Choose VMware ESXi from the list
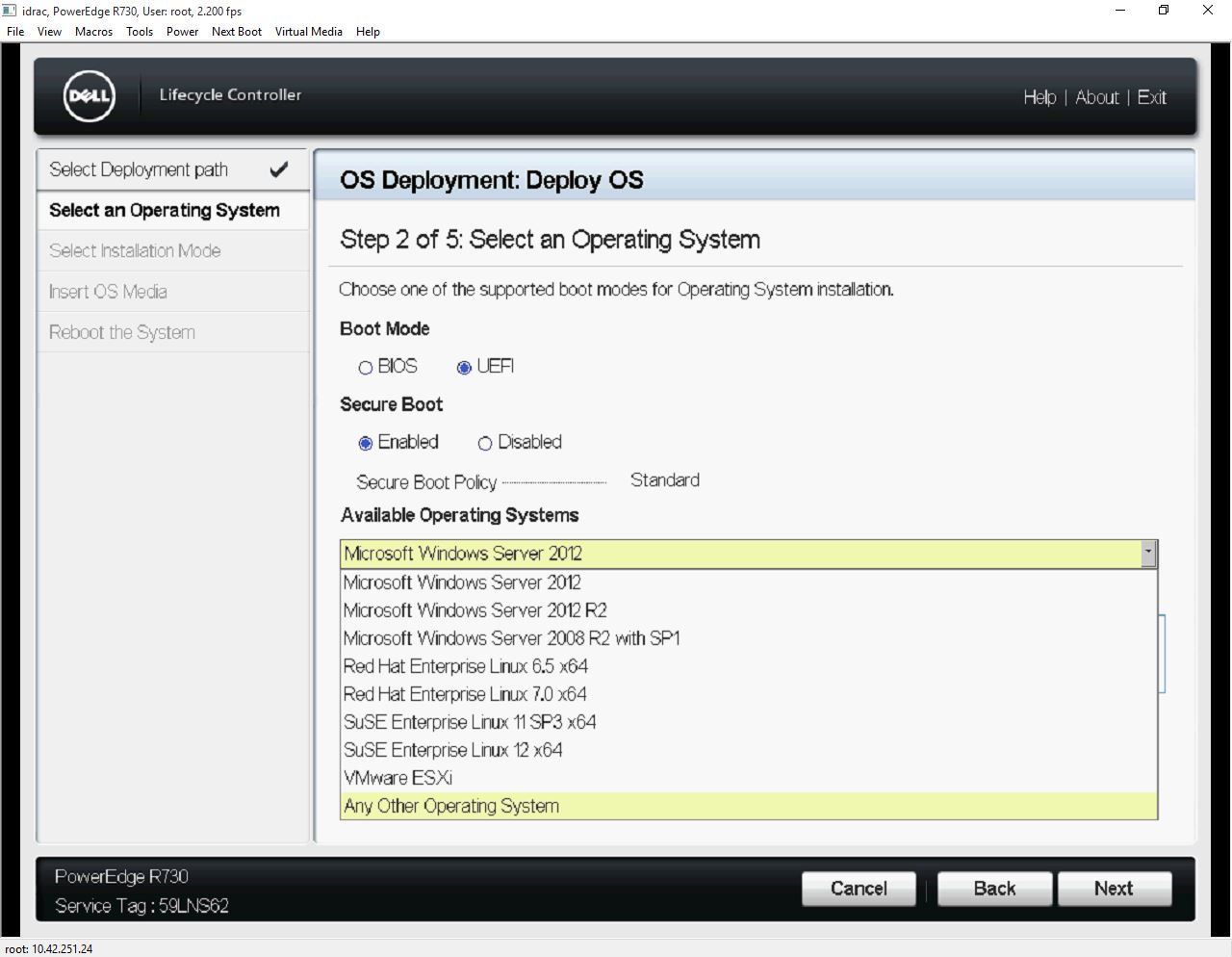Image resolution: width=1232 pixels, height=957 pixels. click(x=749, y=778)
